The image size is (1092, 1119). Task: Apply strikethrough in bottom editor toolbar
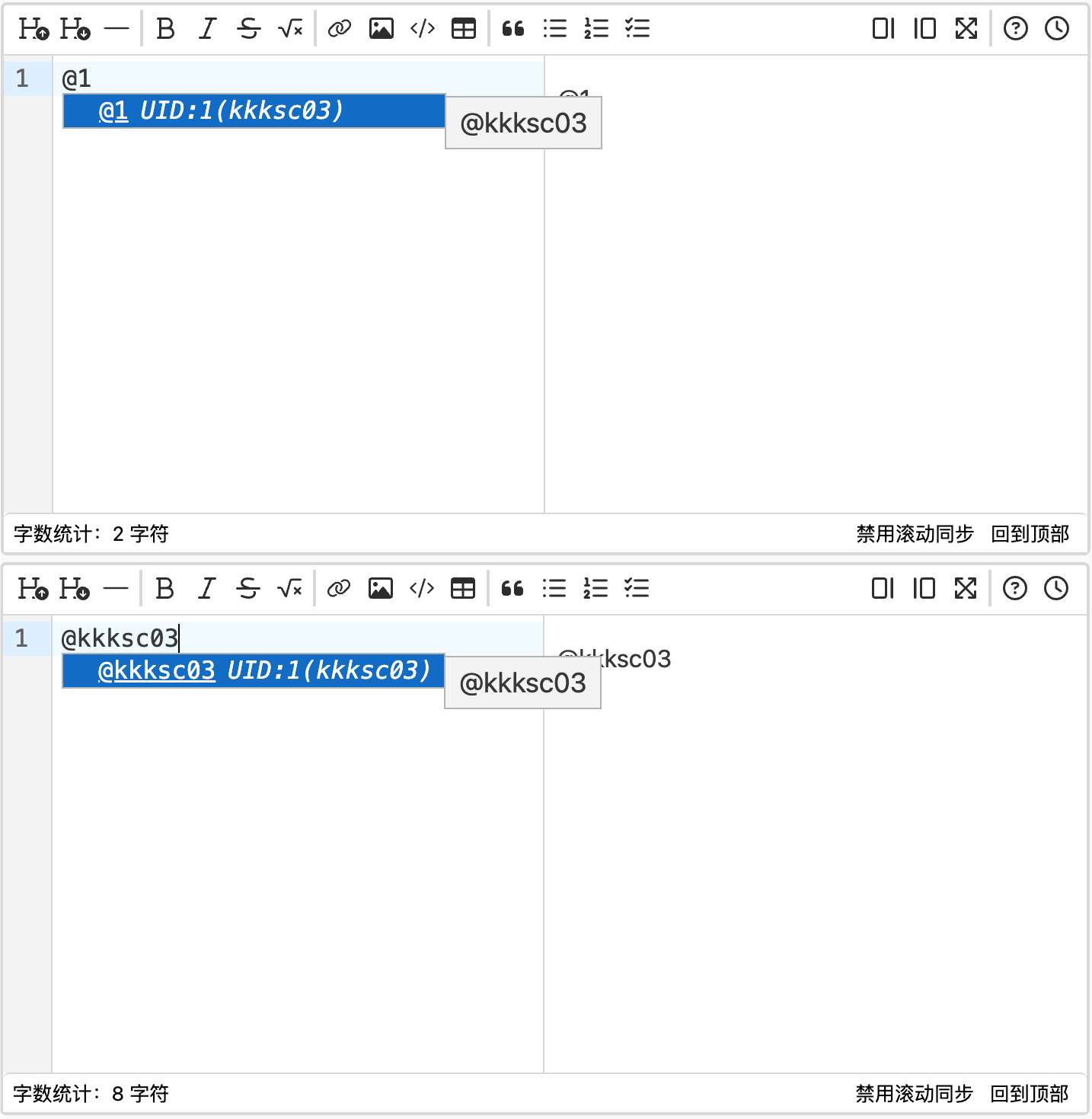coord(247,589)
